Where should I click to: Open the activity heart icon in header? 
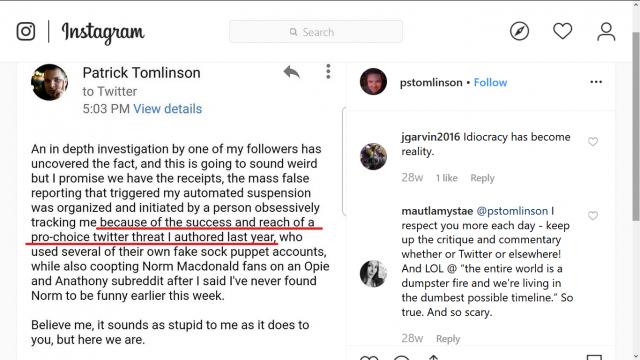pos(562,31)
